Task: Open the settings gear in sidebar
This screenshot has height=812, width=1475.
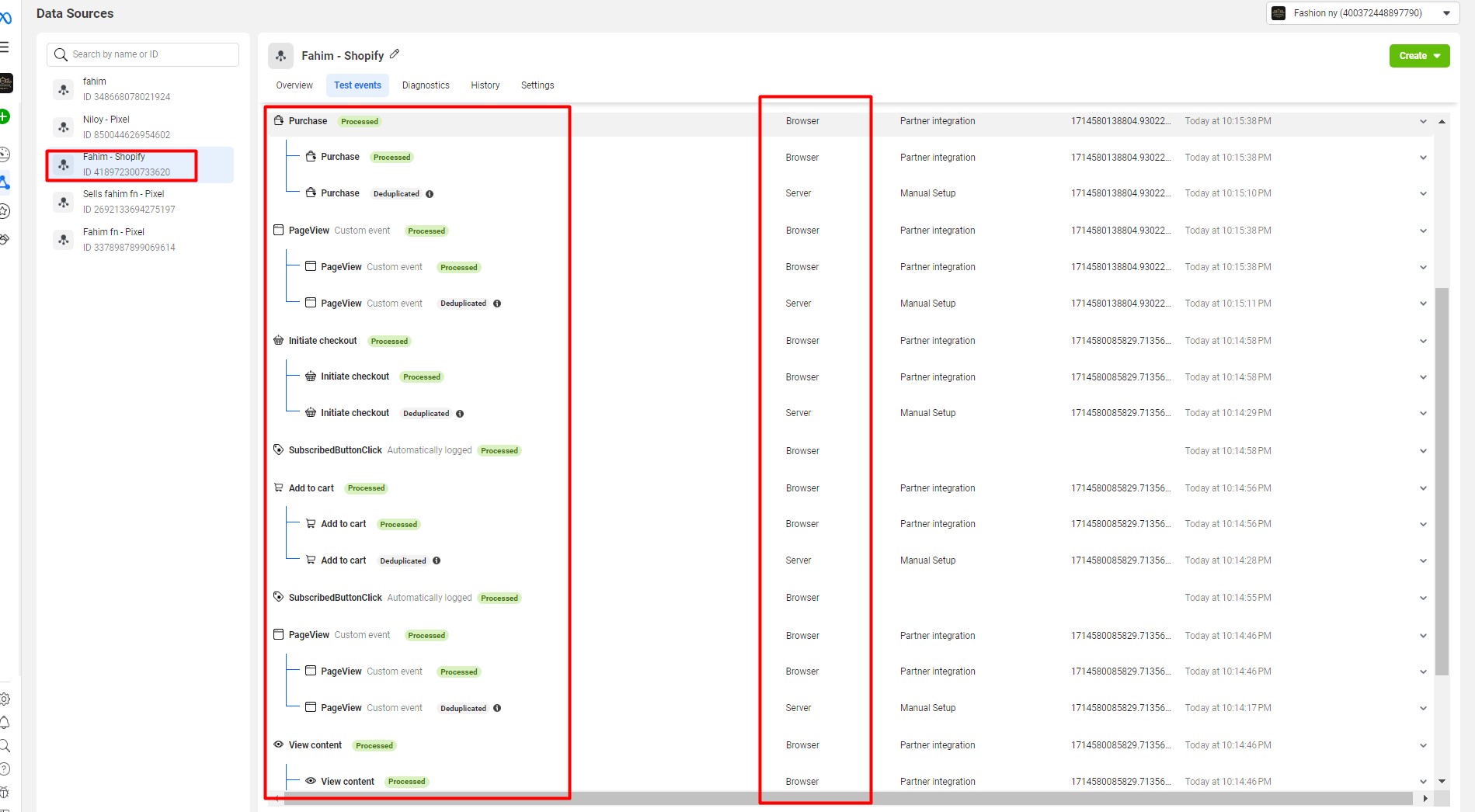Action: pos(5,699)
